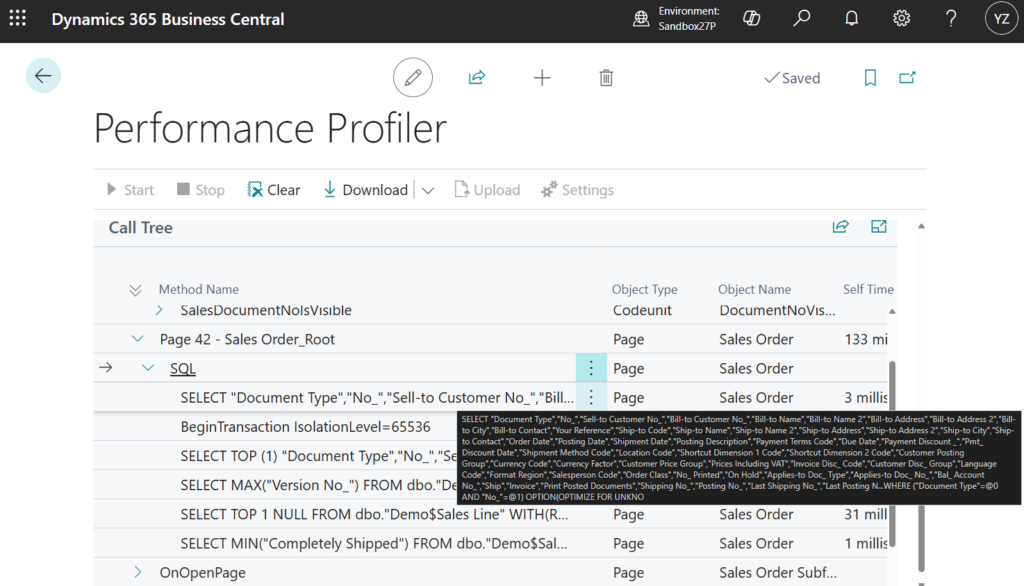This screenshot has height=586, width=1024.
Task: Click the help question mark icon
Action: pos(950,19)
